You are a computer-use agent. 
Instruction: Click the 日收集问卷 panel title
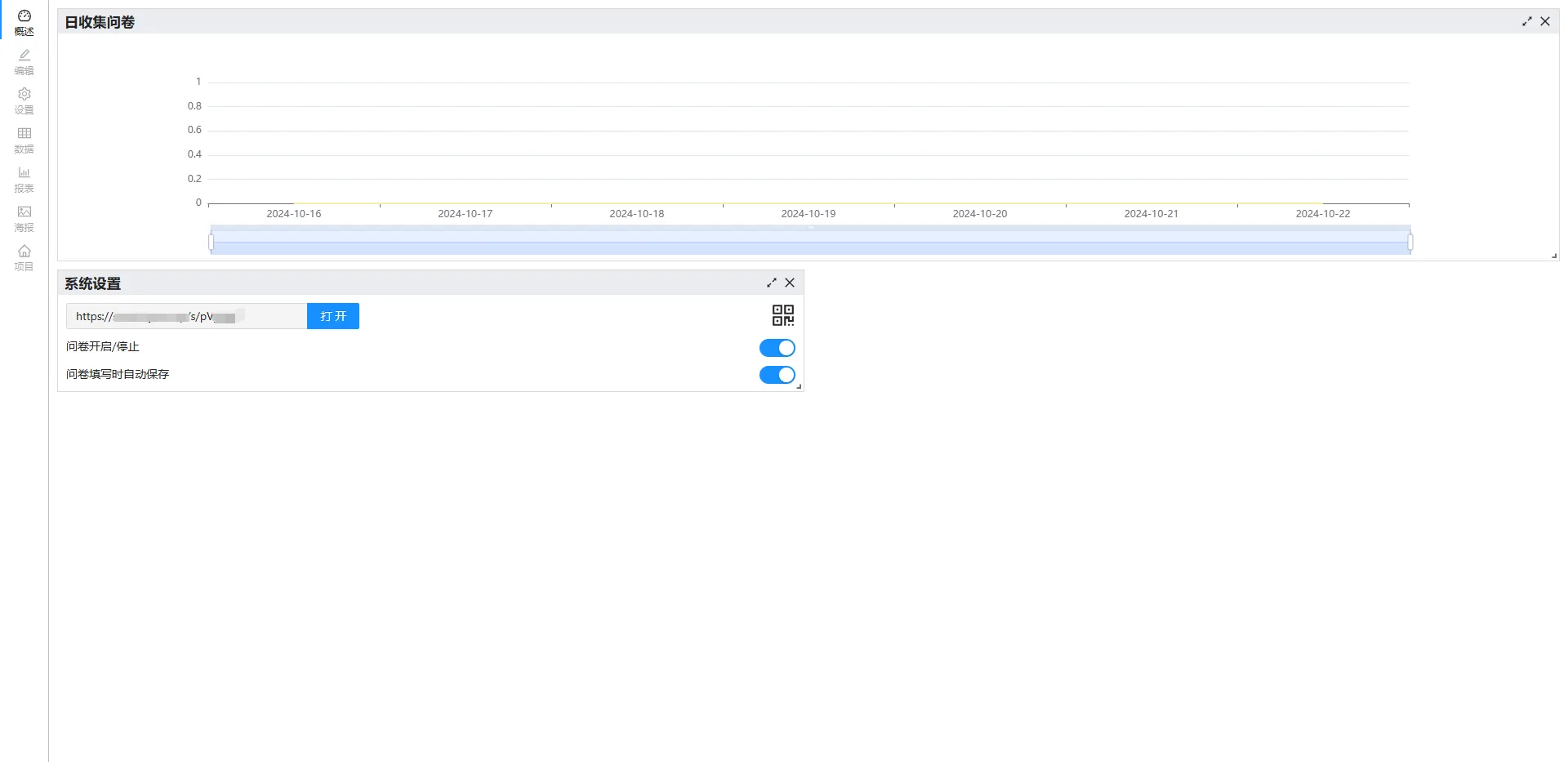tap(100, 22)
